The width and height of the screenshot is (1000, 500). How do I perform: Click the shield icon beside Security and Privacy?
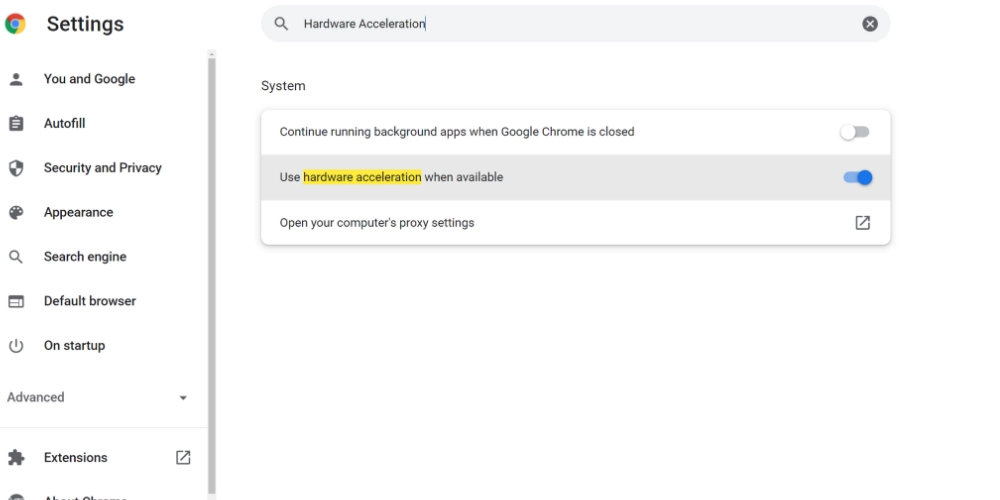(16, 168)
